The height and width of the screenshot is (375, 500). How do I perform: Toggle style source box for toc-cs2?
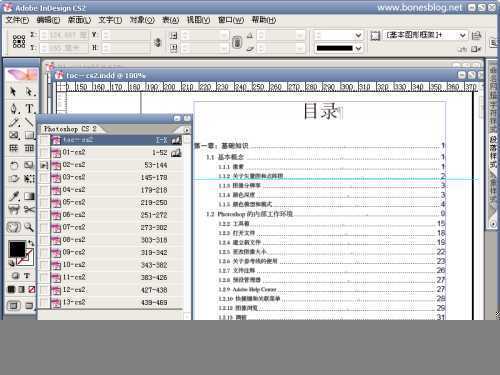tap(44, 140)
